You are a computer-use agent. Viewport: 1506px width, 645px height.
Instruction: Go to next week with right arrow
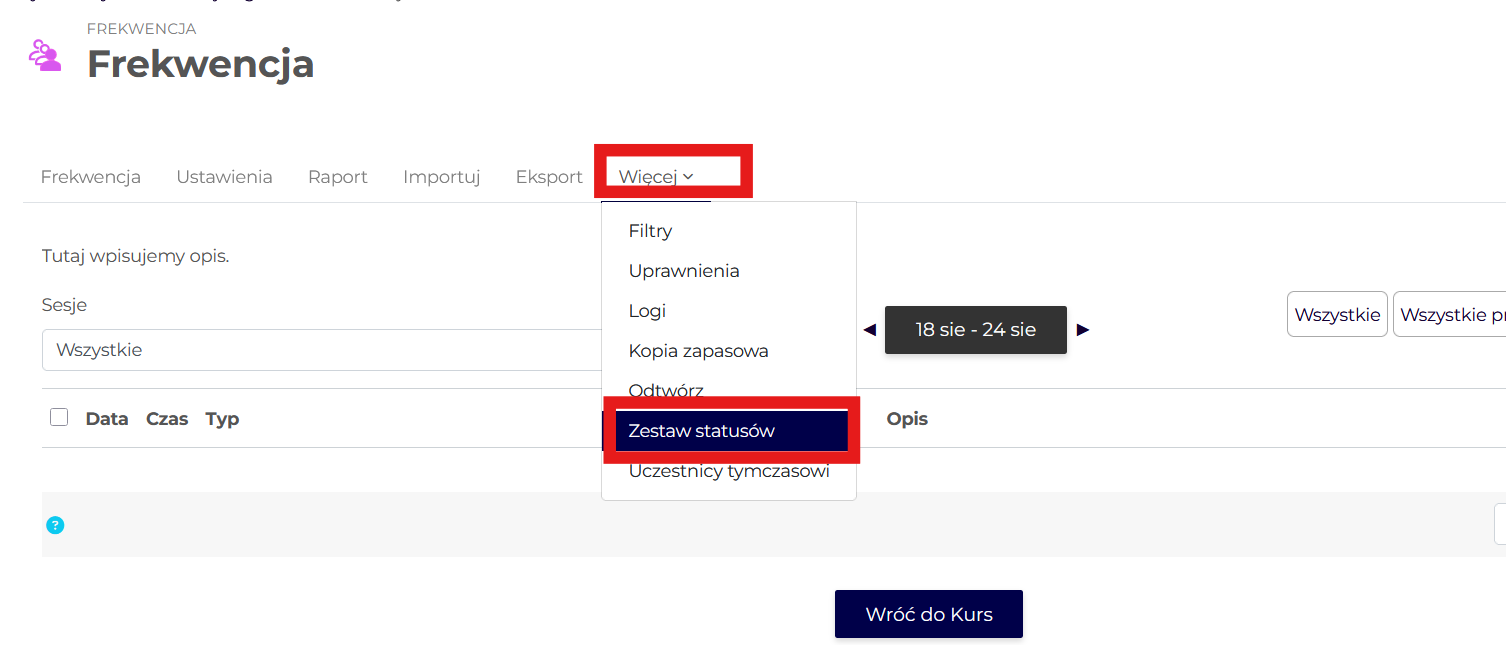[x=1083, y=330]
